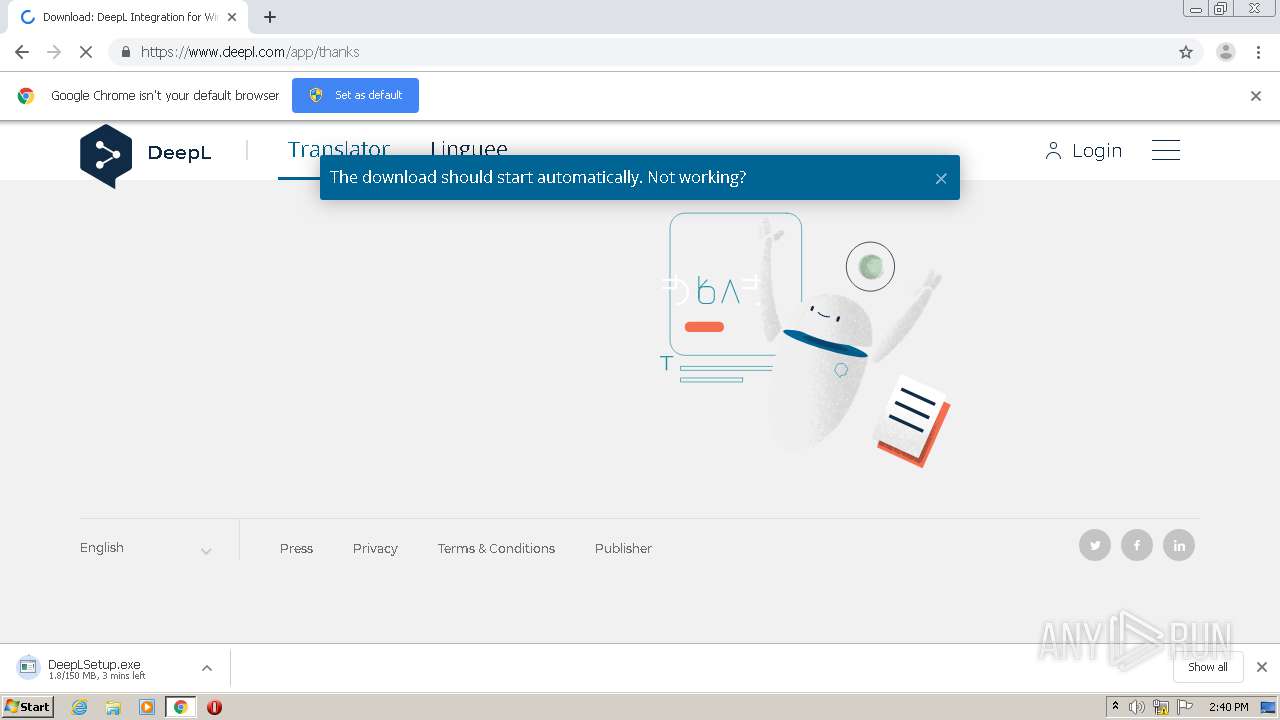
Task: Go back with the browser back arrow
Action: click(22, 52)
